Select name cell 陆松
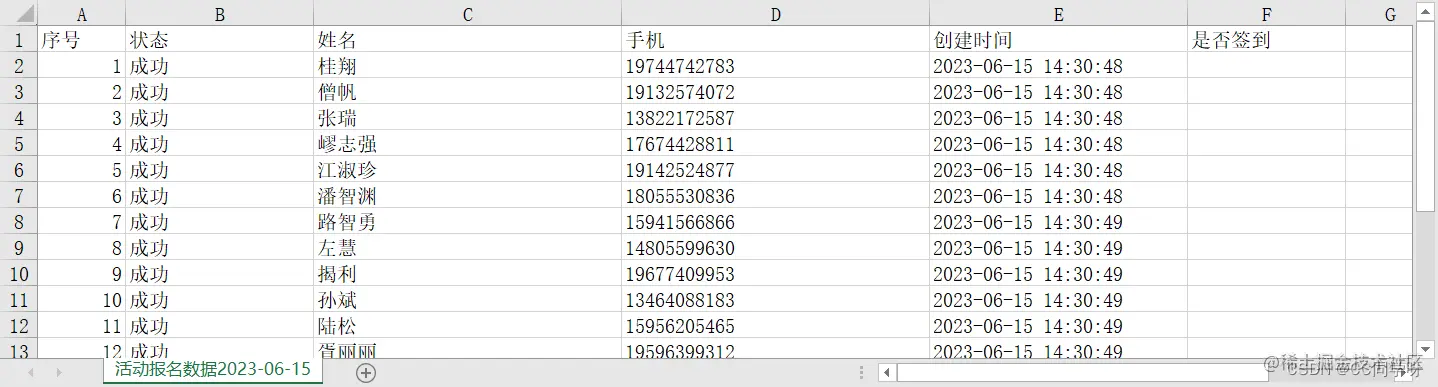Image resolution: width=1438 pixels, height=387 pixels. coord(468,326)
